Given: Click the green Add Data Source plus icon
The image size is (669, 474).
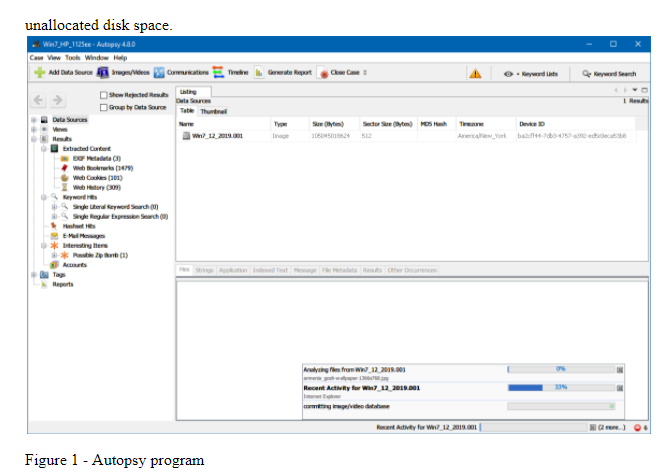Looking at the screenshot, I should click(40, 73).
